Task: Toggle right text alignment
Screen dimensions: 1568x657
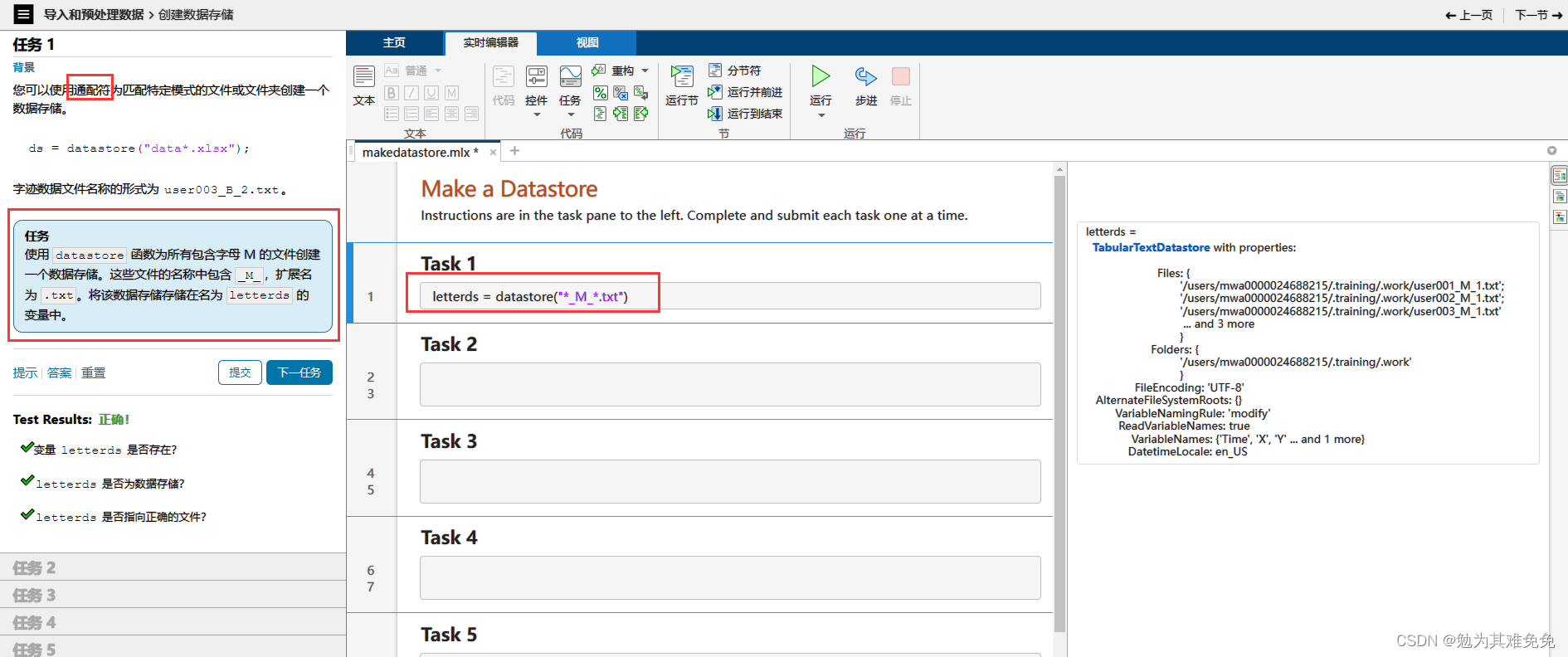Action: tap(471, 114)
